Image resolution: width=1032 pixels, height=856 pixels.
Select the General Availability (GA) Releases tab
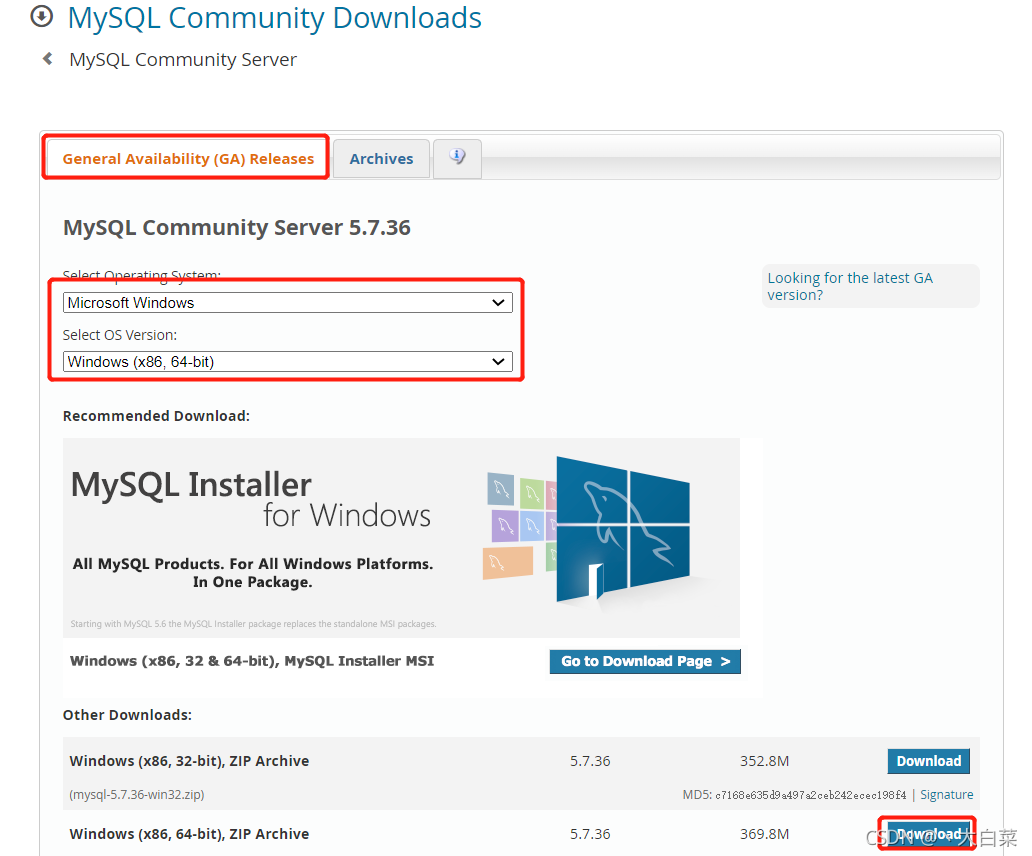(x=188, y=159)
